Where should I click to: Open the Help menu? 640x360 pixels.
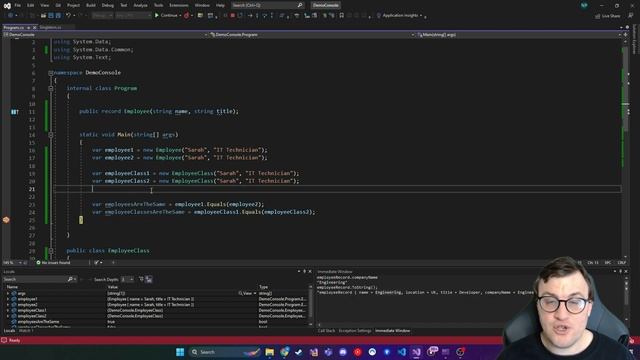[220, 5]
